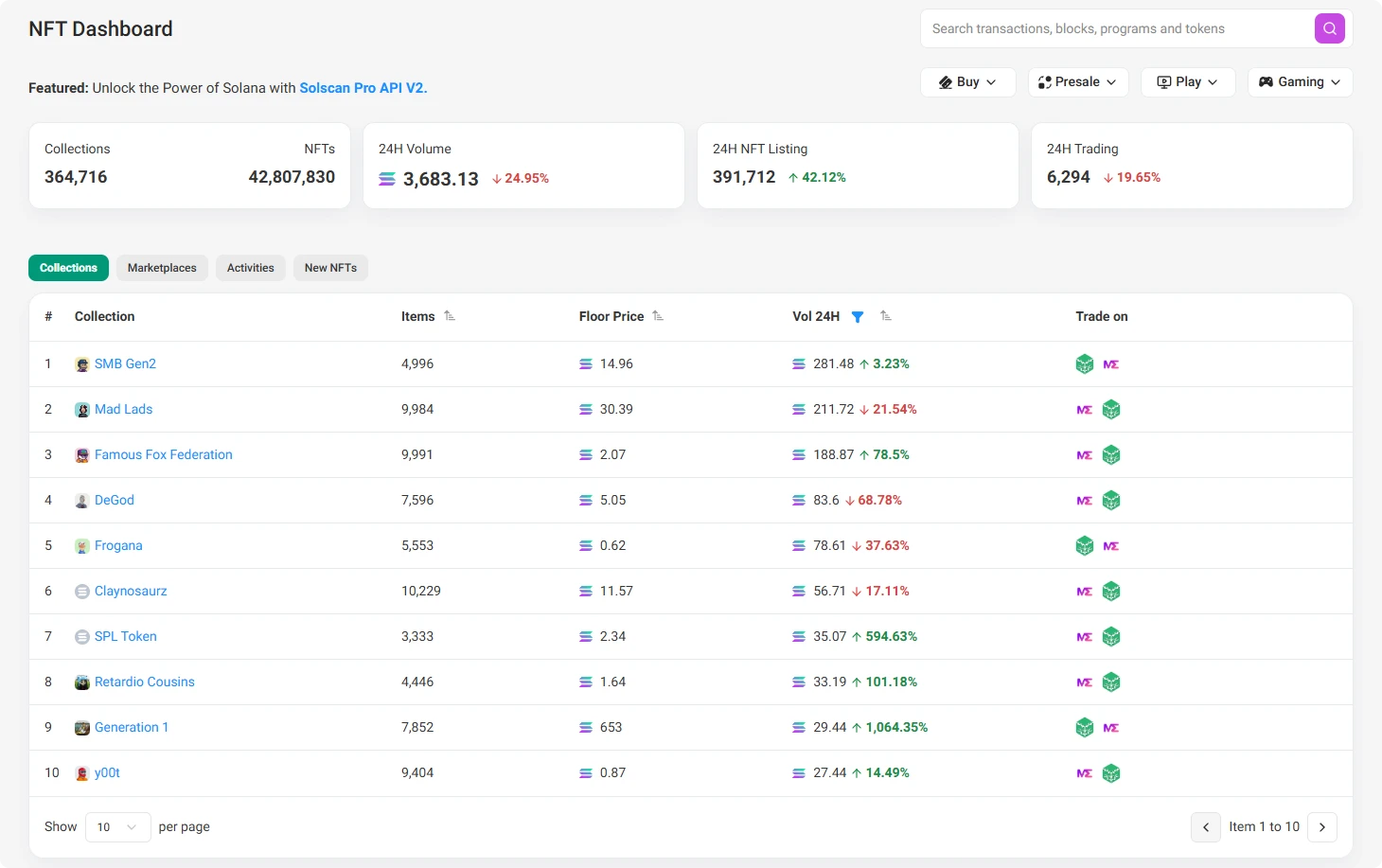Open Magic Eden for Mad Lads
The width and height of the screenshot is (1382, 868).
coord(1084,409)
